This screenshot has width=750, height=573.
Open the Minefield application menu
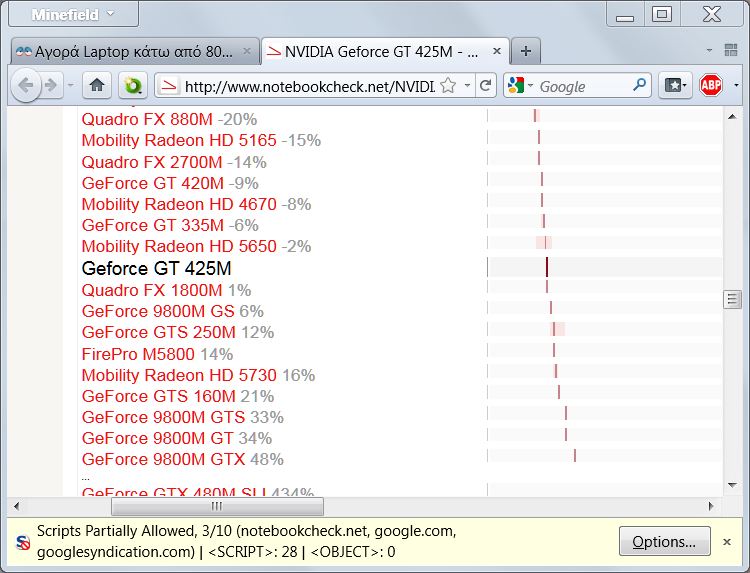[x=74, y=14]
